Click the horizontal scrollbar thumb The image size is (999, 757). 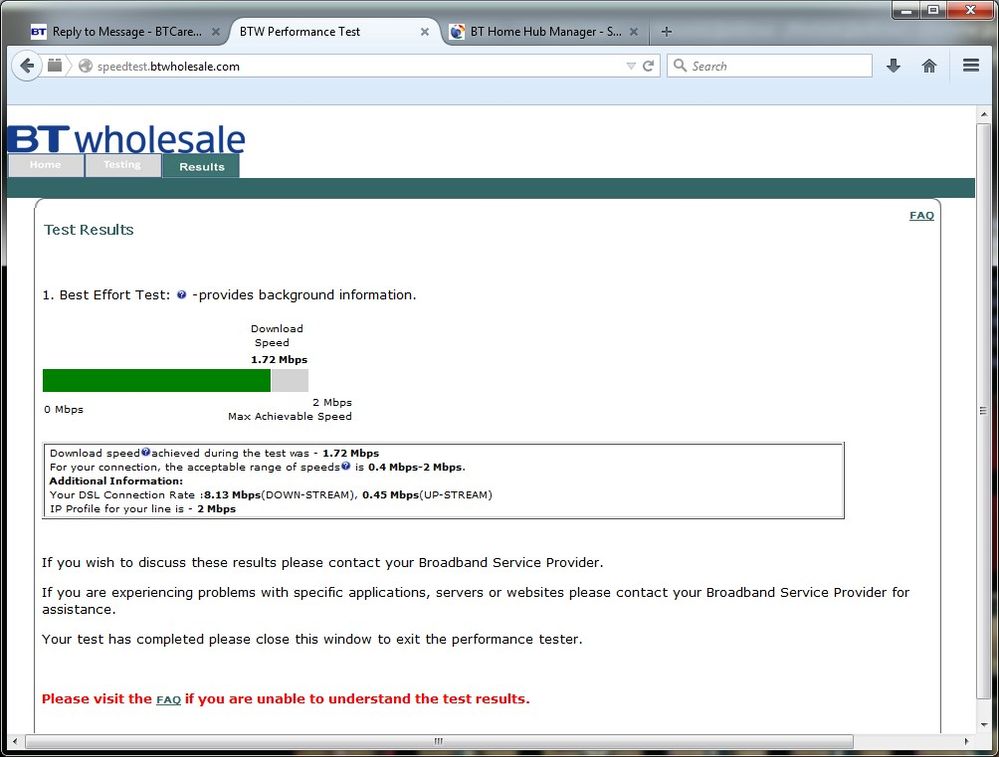coord(439,741)
